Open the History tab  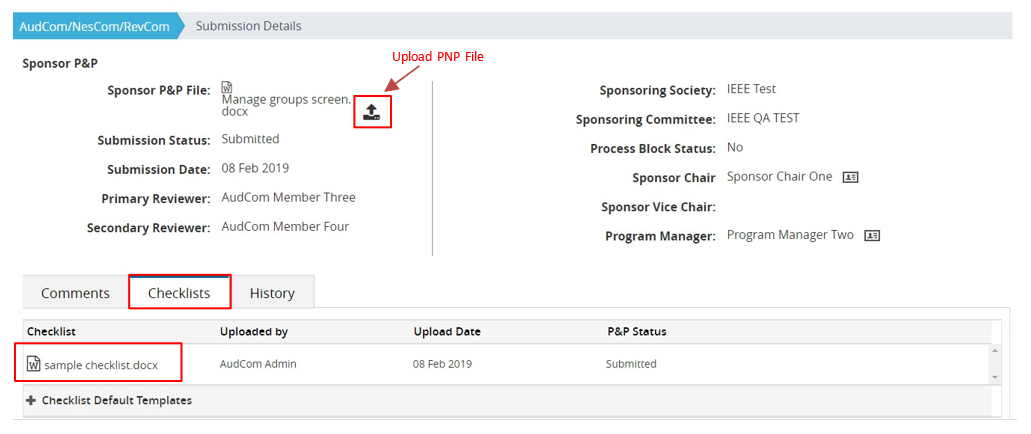[272, 293]
